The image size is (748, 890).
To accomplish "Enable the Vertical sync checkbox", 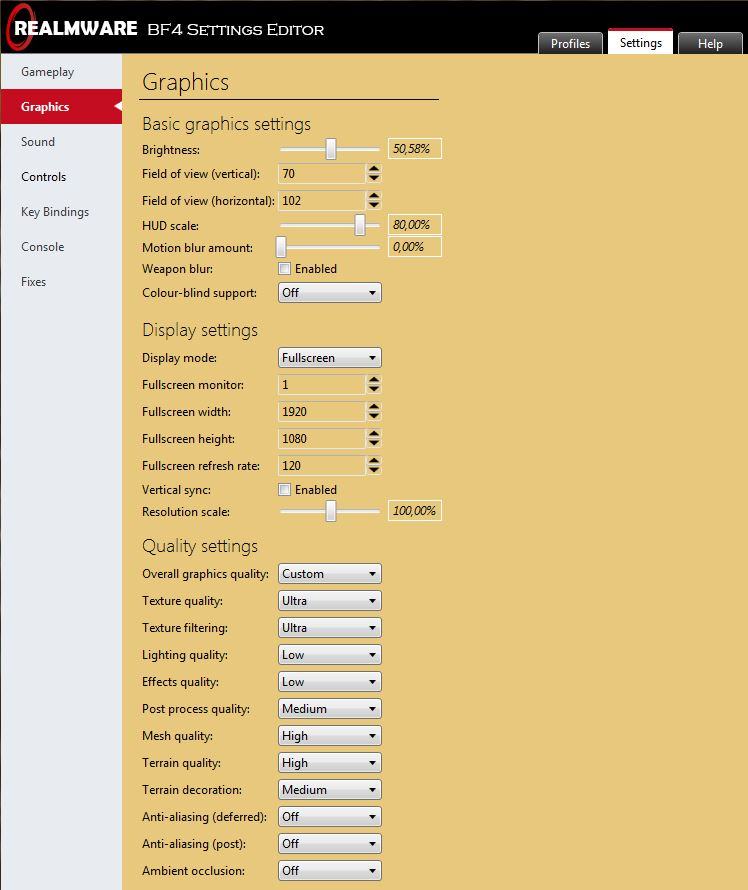I will 284,489.
